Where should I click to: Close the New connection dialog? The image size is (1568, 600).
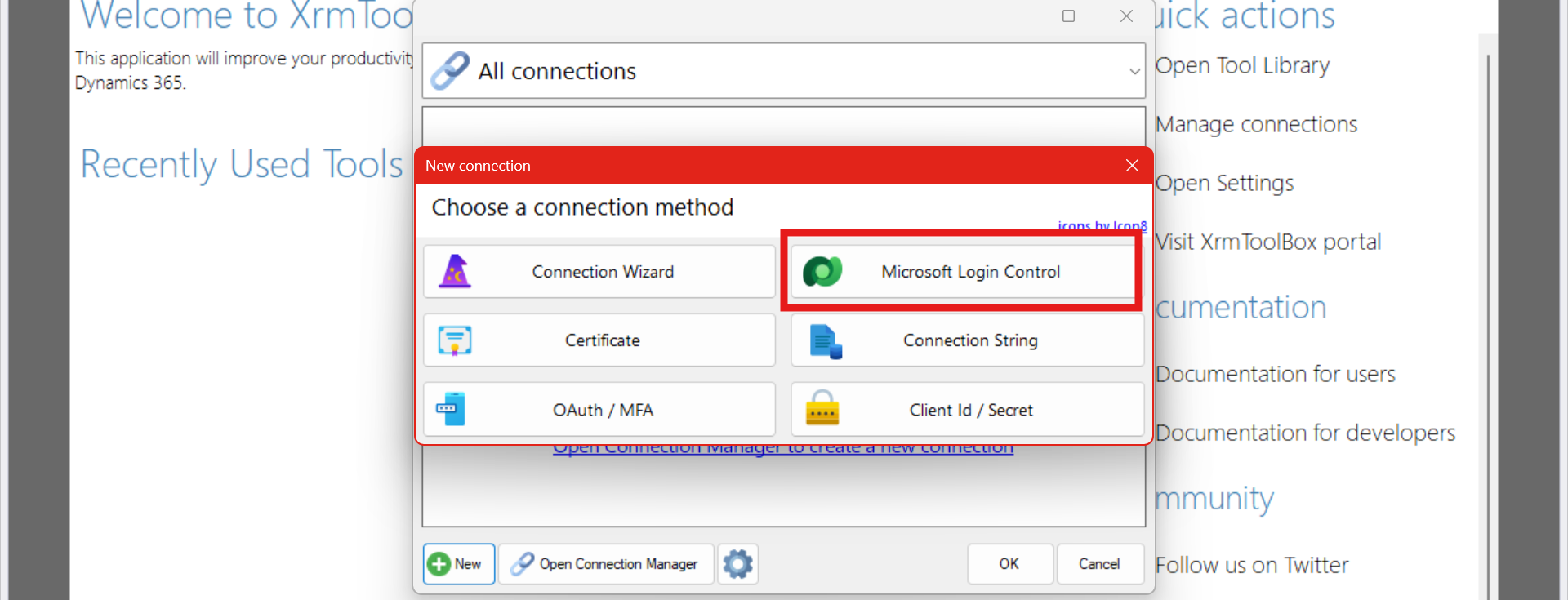(x=1132, y=166)
